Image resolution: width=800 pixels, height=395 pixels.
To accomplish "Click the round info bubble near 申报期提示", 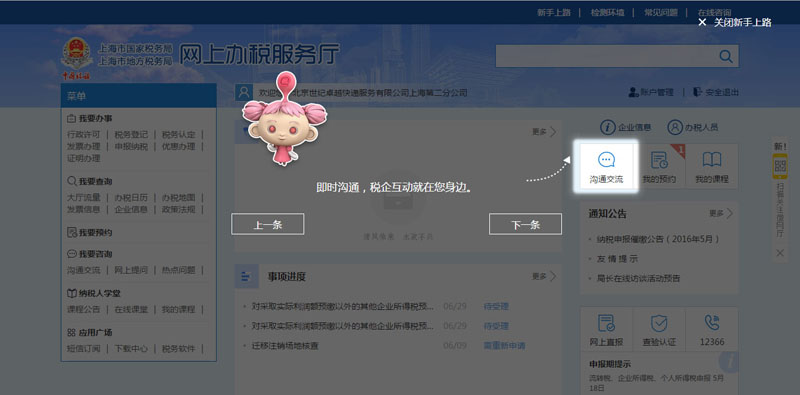I will pyautogui.click(x=729, y=362).
